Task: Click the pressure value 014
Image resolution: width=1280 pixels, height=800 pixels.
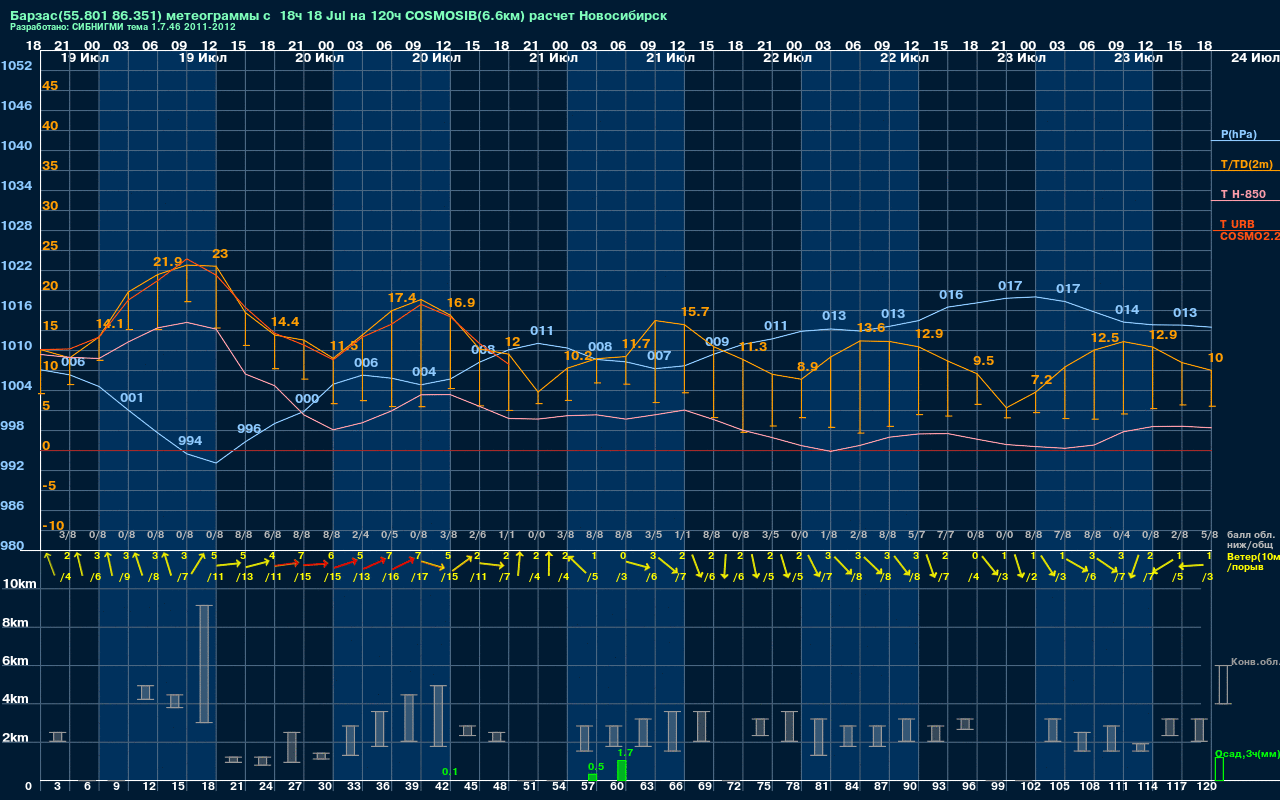Action: point(1127,310)
